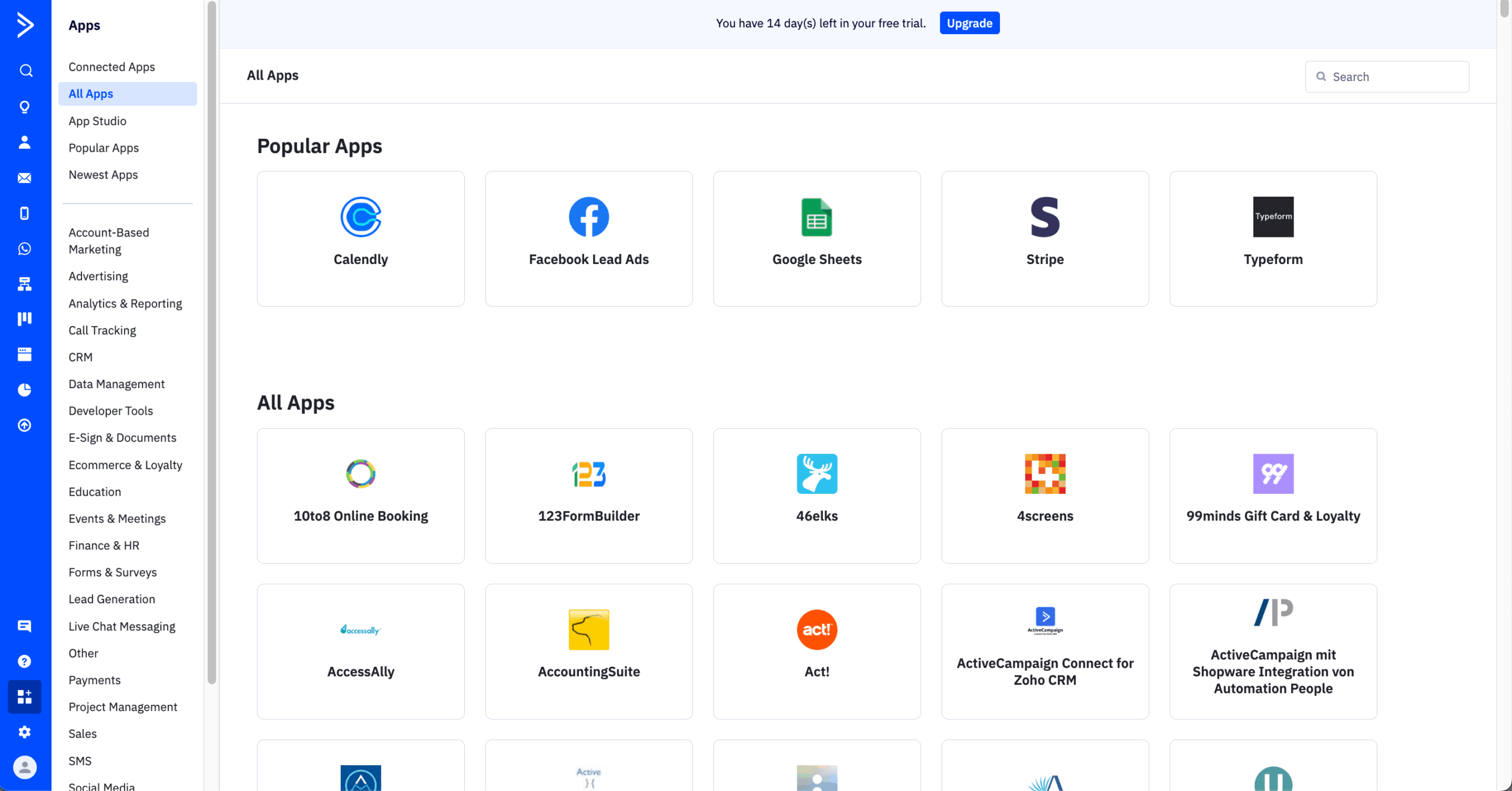
Task: Click the ActiveCampaign logo icon
Action: pyautogui.click(x=25, y=25)
